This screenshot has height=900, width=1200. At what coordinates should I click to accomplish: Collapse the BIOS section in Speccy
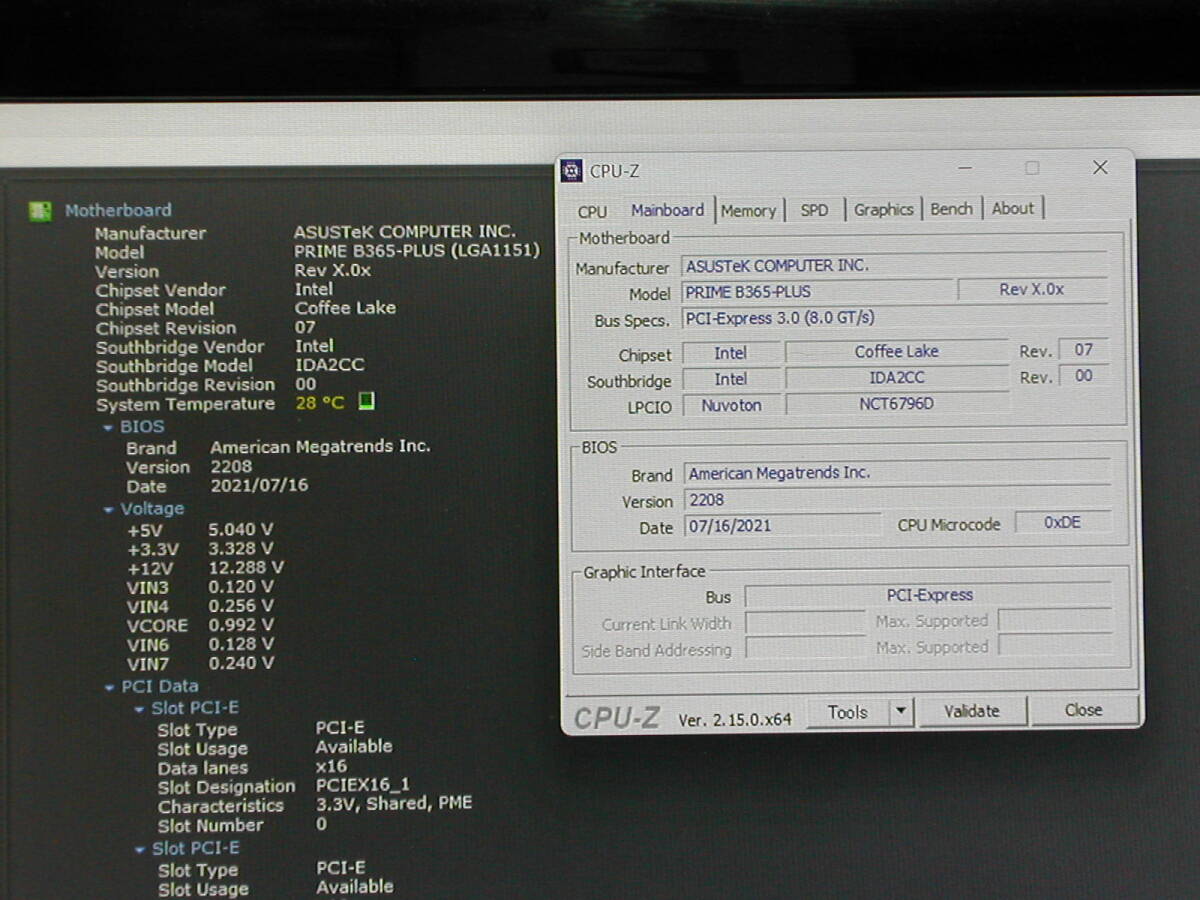pos(108,427)
